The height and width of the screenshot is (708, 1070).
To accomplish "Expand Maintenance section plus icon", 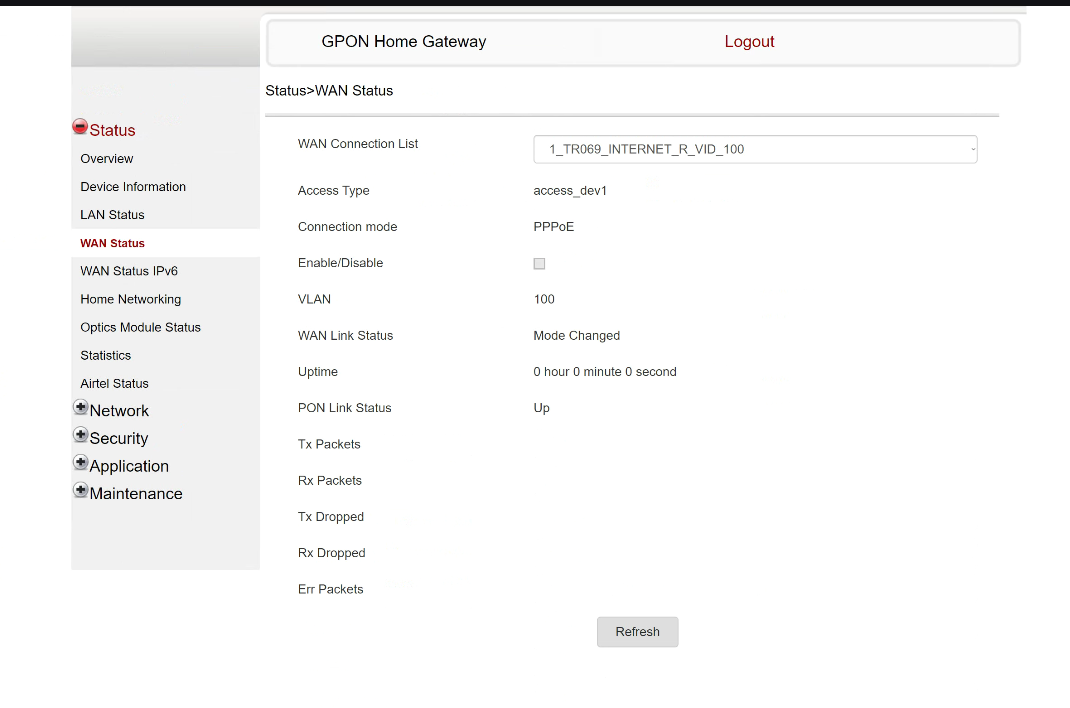I will [x=80, y=491].
